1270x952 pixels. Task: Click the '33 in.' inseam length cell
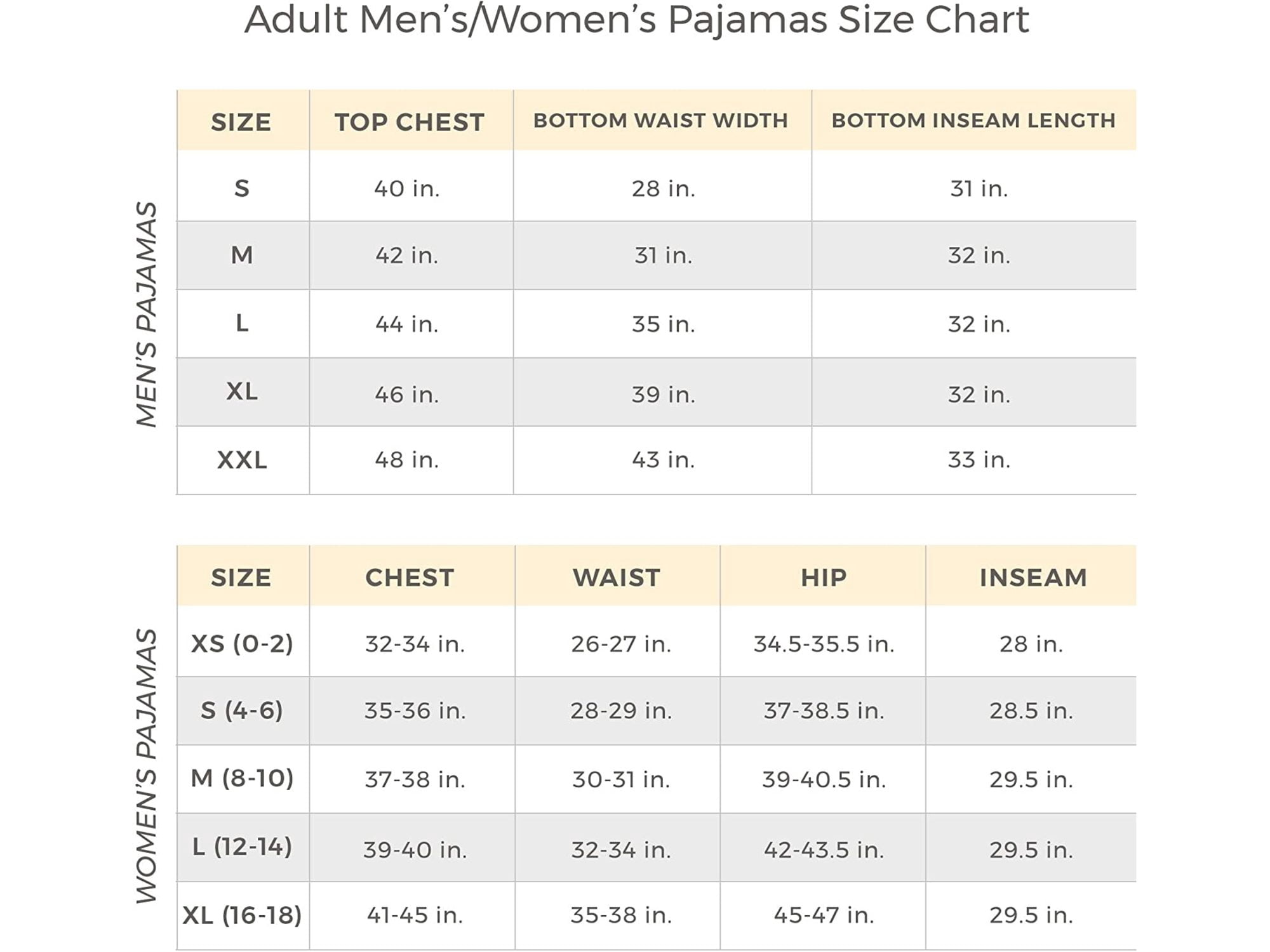click(x=979, y=460)
